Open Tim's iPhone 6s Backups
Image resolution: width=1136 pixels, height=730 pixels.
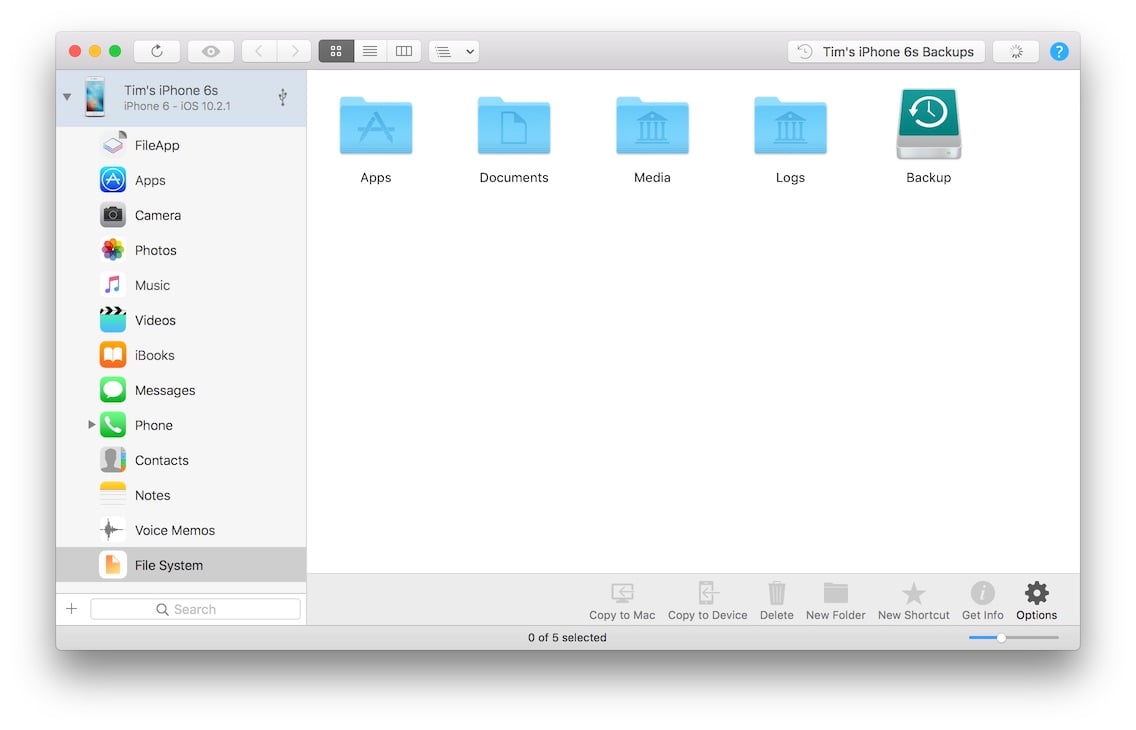click(886, 51)
